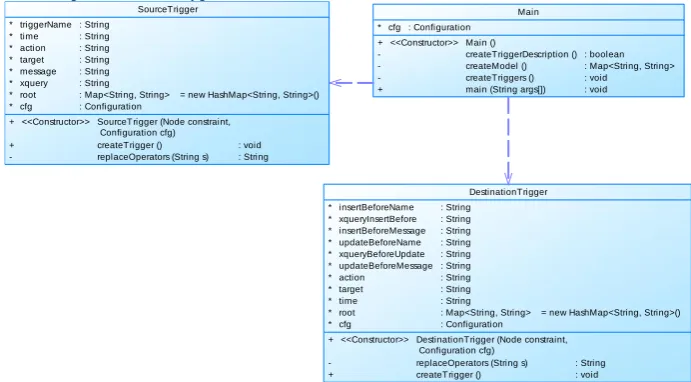Click the <<Constructor>> stereotype in Main

coord(424,43)
